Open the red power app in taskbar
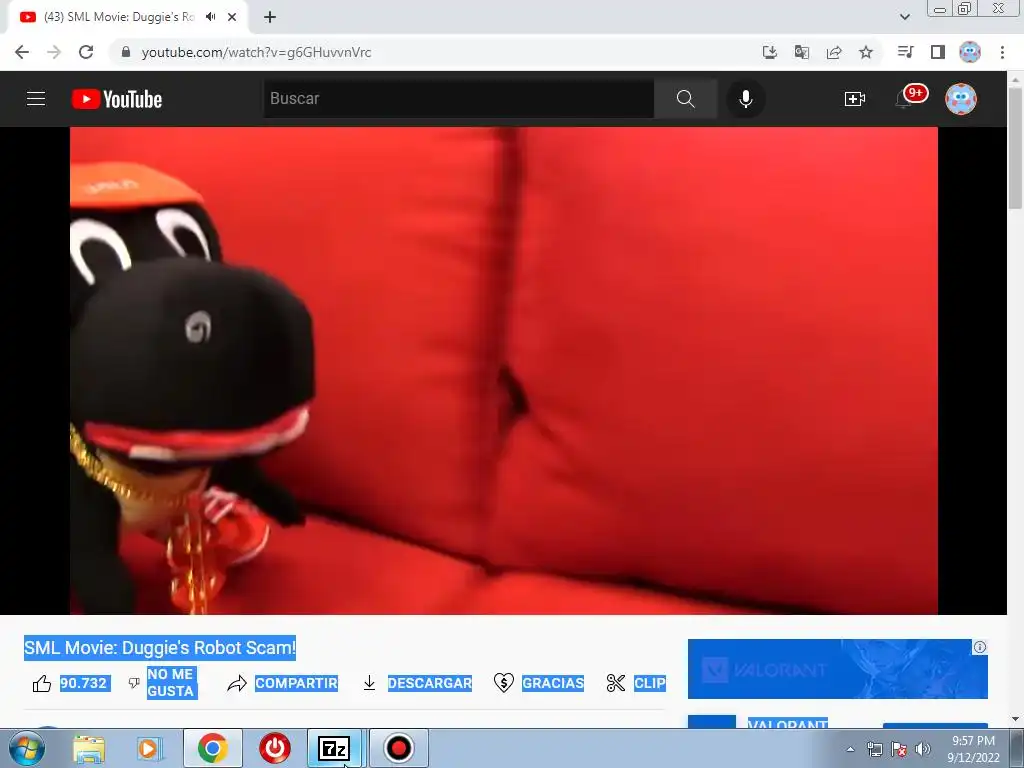 pos(275,748)
